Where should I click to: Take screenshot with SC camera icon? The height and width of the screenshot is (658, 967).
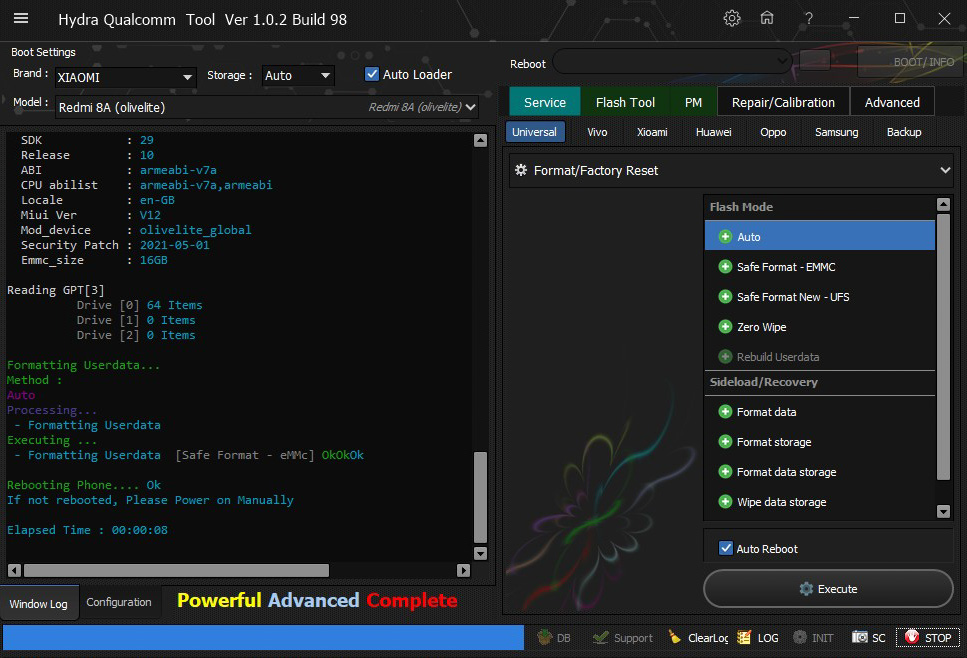(x=860, y=637)
